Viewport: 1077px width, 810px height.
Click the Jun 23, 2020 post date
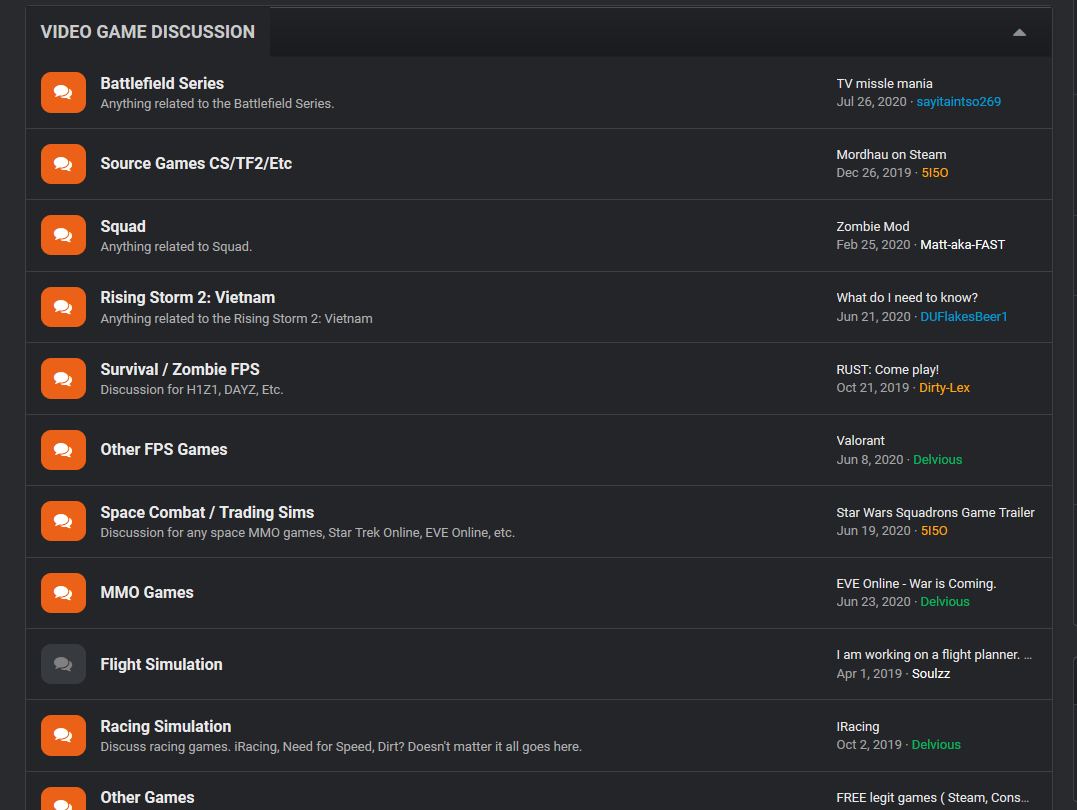coord(873,601)
